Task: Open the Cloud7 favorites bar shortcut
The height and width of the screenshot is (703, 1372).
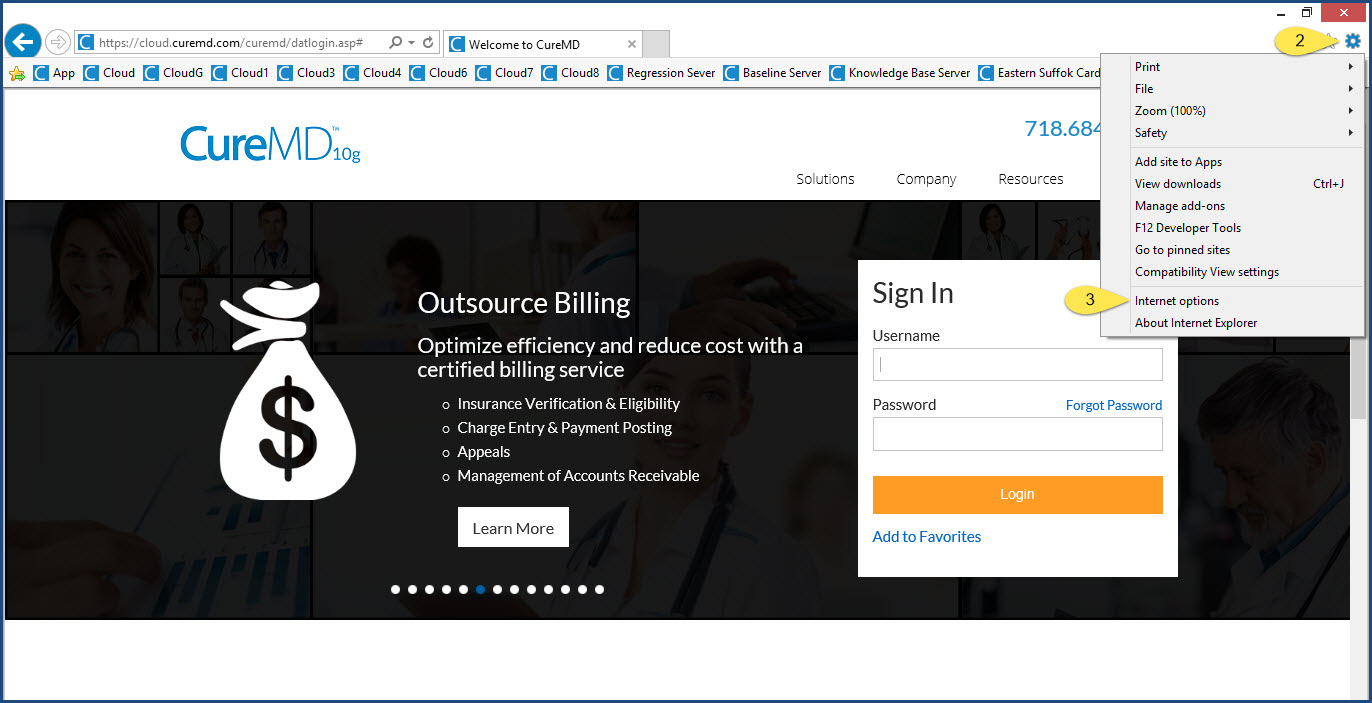Action: click(x=504, y=73)
